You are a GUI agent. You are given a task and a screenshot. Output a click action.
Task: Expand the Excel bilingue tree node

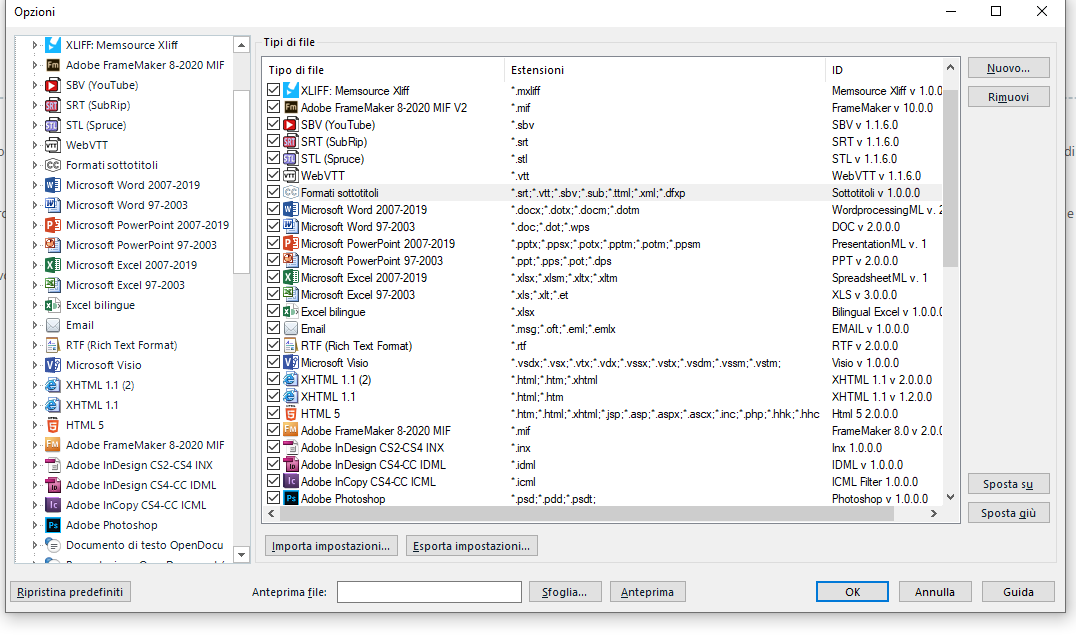[34, 305]
